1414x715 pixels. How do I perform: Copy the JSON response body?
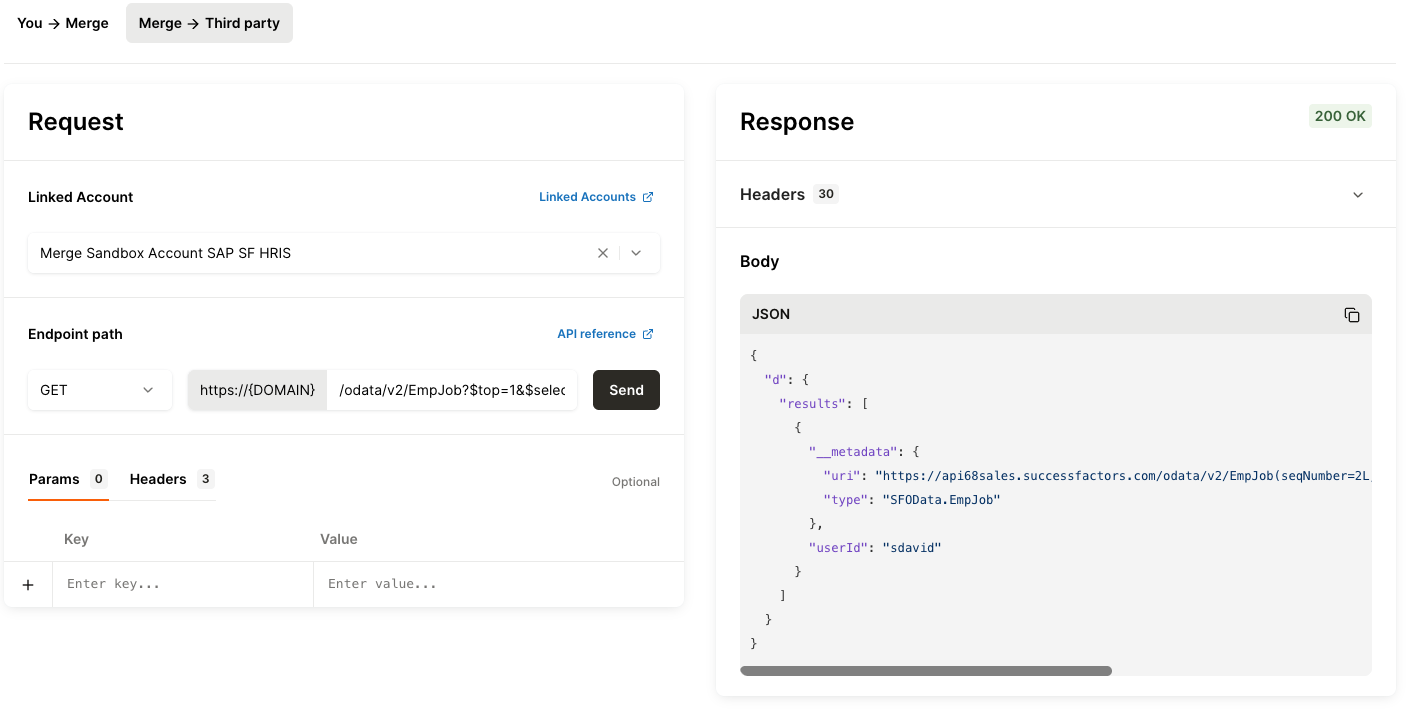1351,315
